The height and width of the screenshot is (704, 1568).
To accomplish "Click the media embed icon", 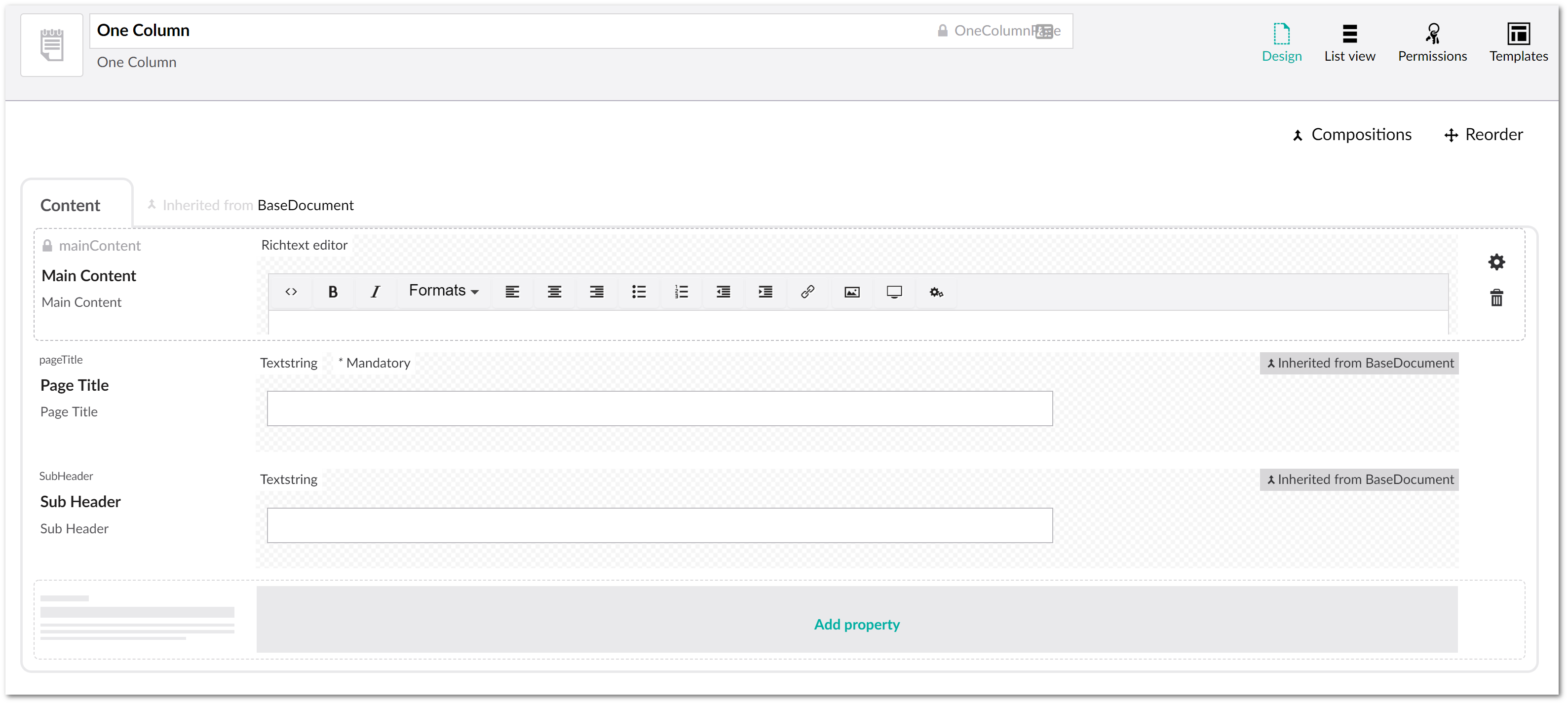I will click(x=893, y=292).
